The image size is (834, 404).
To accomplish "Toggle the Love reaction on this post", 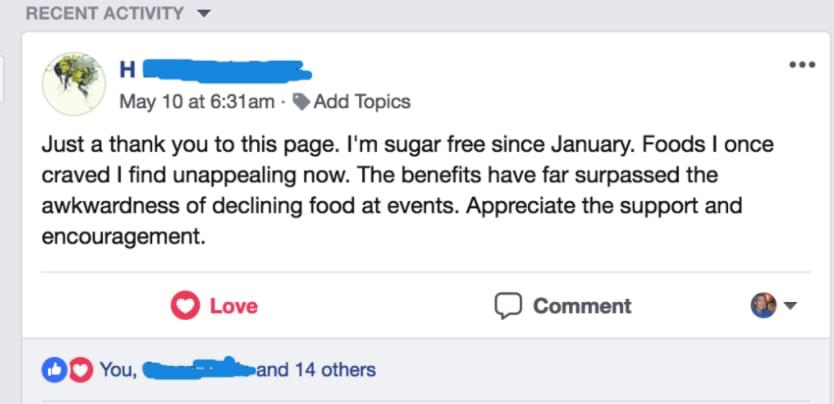I will pos(214,306).
